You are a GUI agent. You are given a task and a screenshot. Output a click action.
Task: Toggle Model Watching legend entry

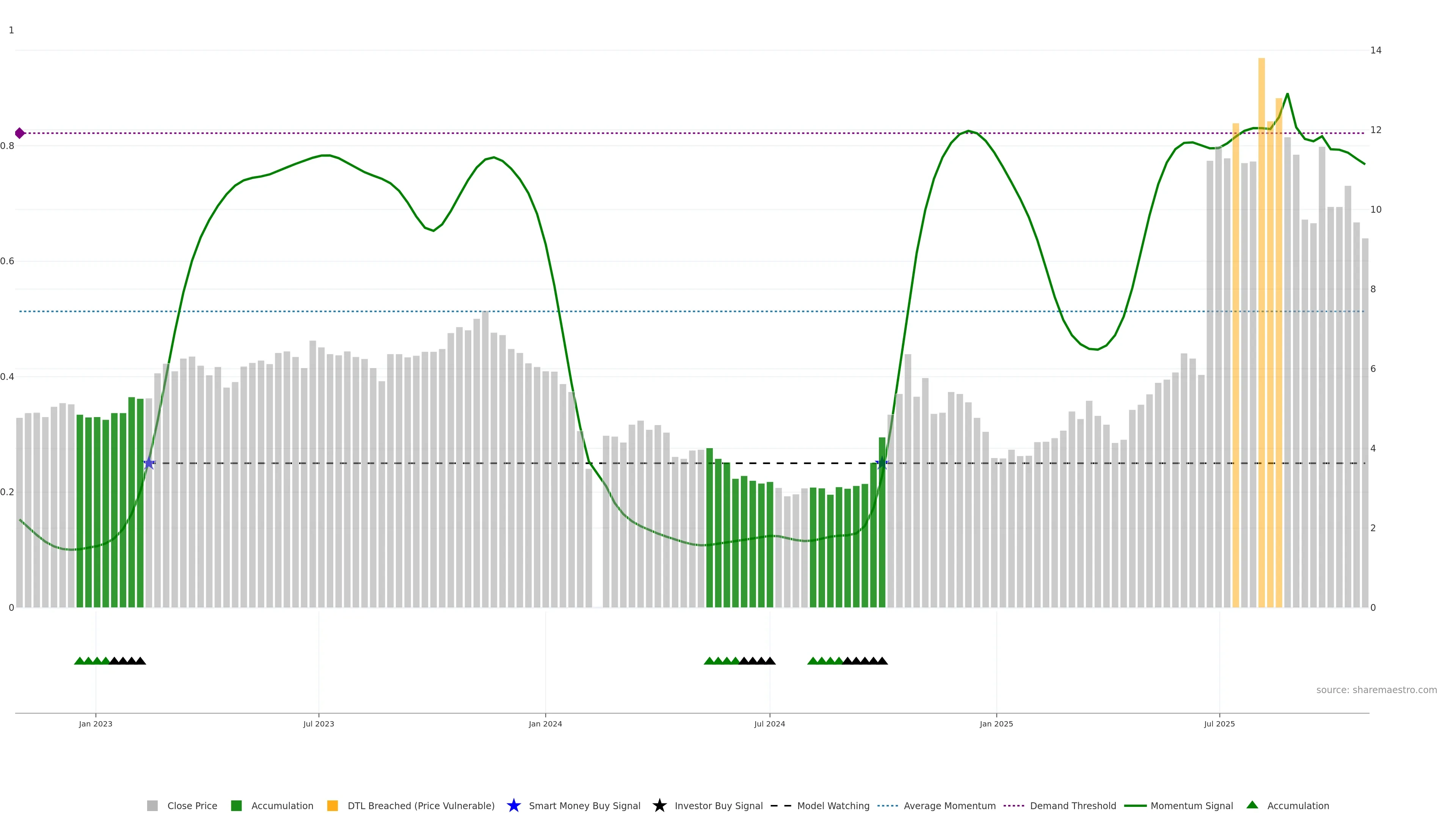point(833,806)
